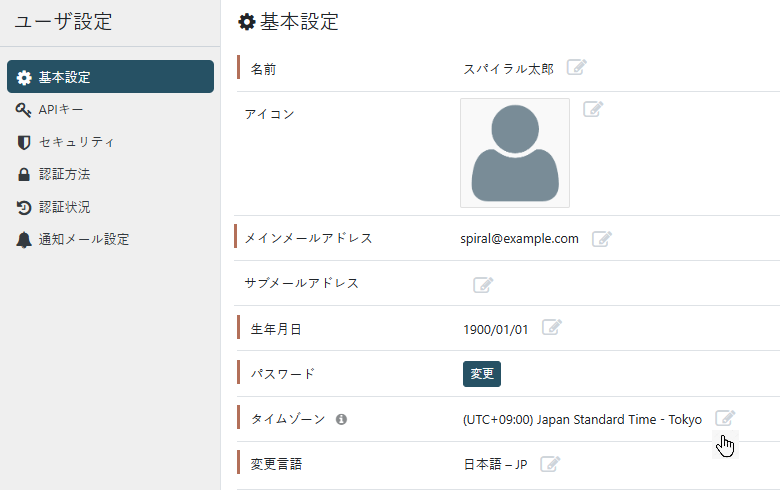Viewport: 780px width, 490px height.
Task: Click the lock icon beside 認証方法
Action: coord(24,175)
